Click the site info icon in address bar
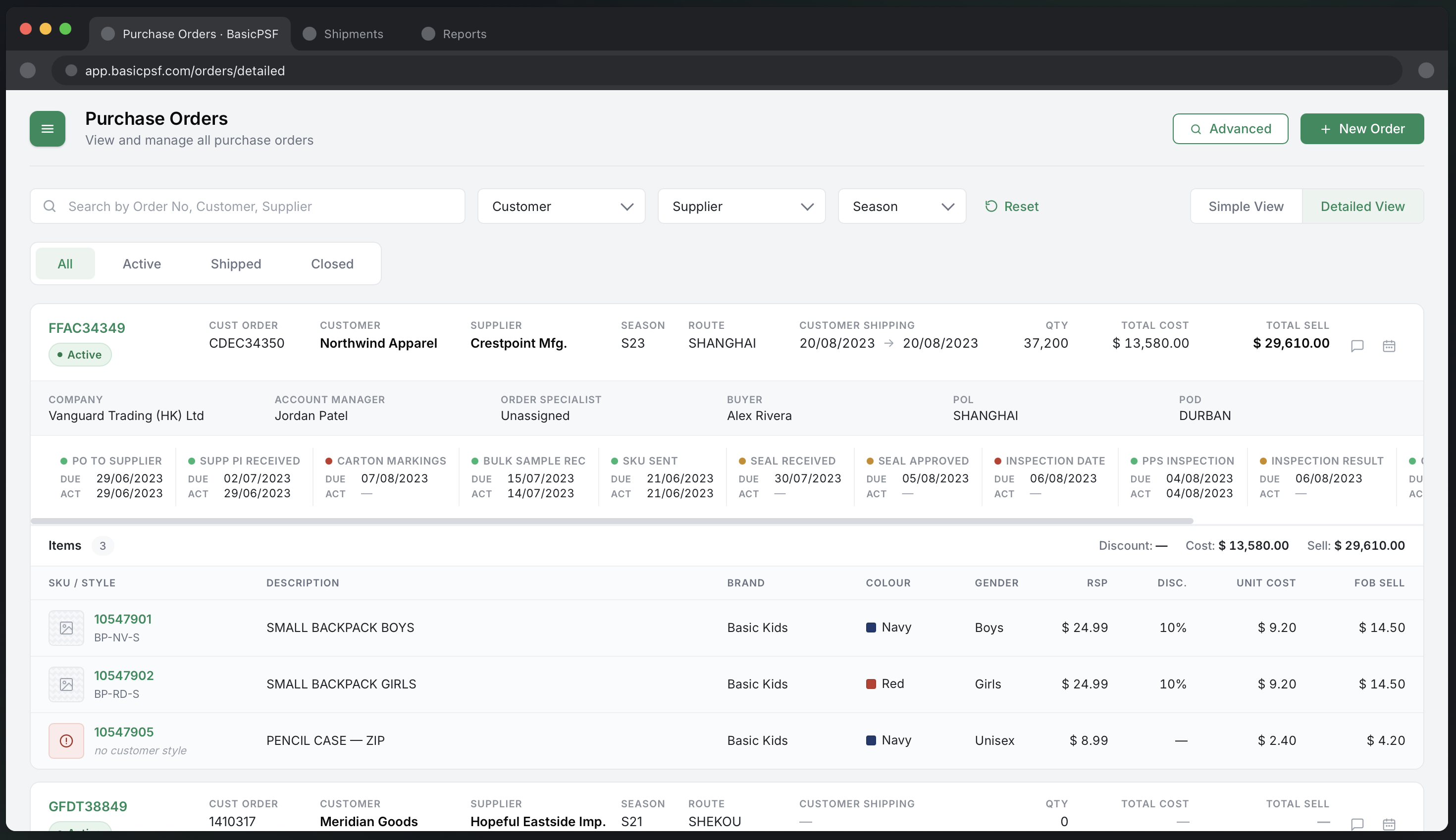1456x840 pixels. tap(71, 70)
